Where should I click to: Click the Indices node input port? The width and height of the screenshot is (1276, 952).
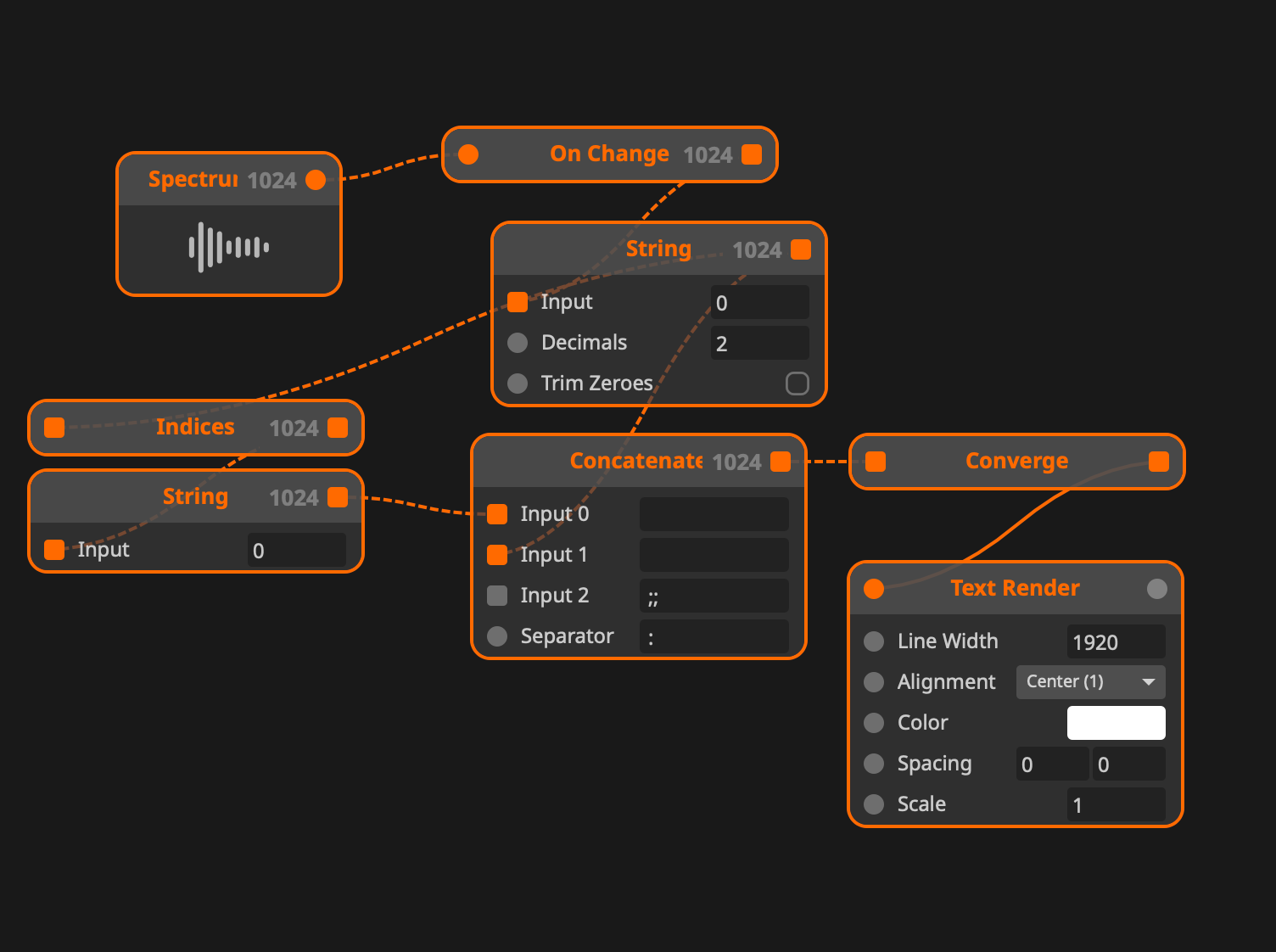tap(54, 428)
